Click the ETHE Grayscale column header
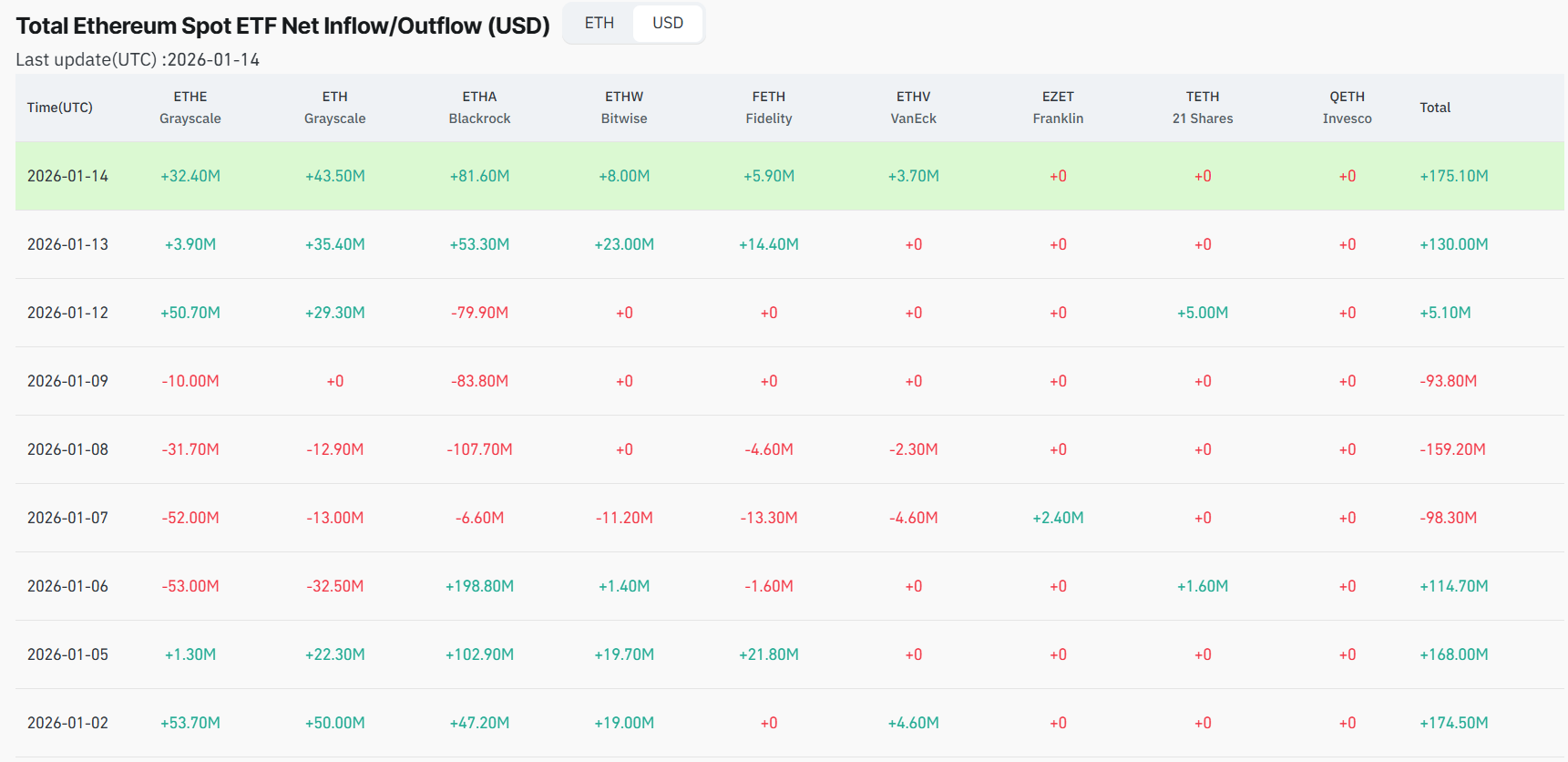 click(x=190, y=108)
